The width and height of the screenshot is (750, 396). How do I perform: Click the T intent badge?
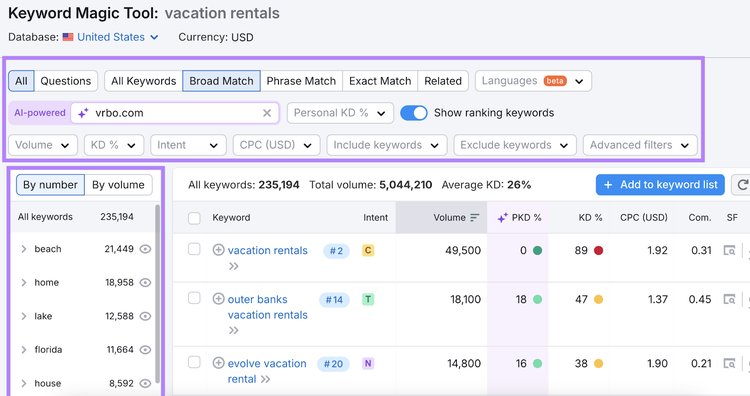click(x=368, y=299)
